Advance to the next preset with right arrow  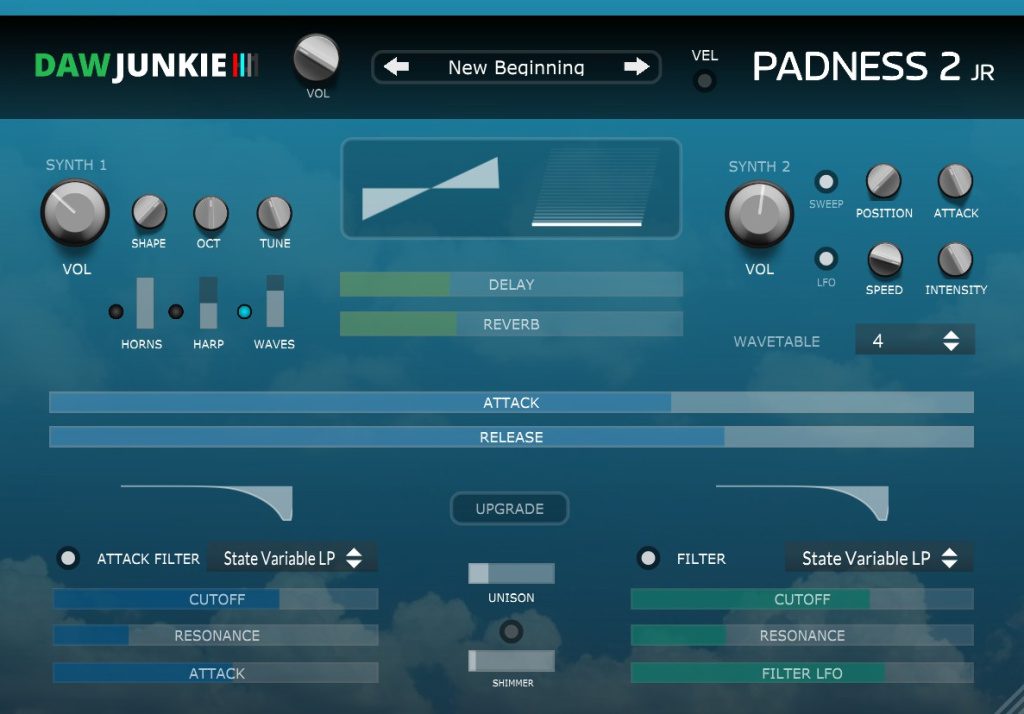(x=637, y=67)
